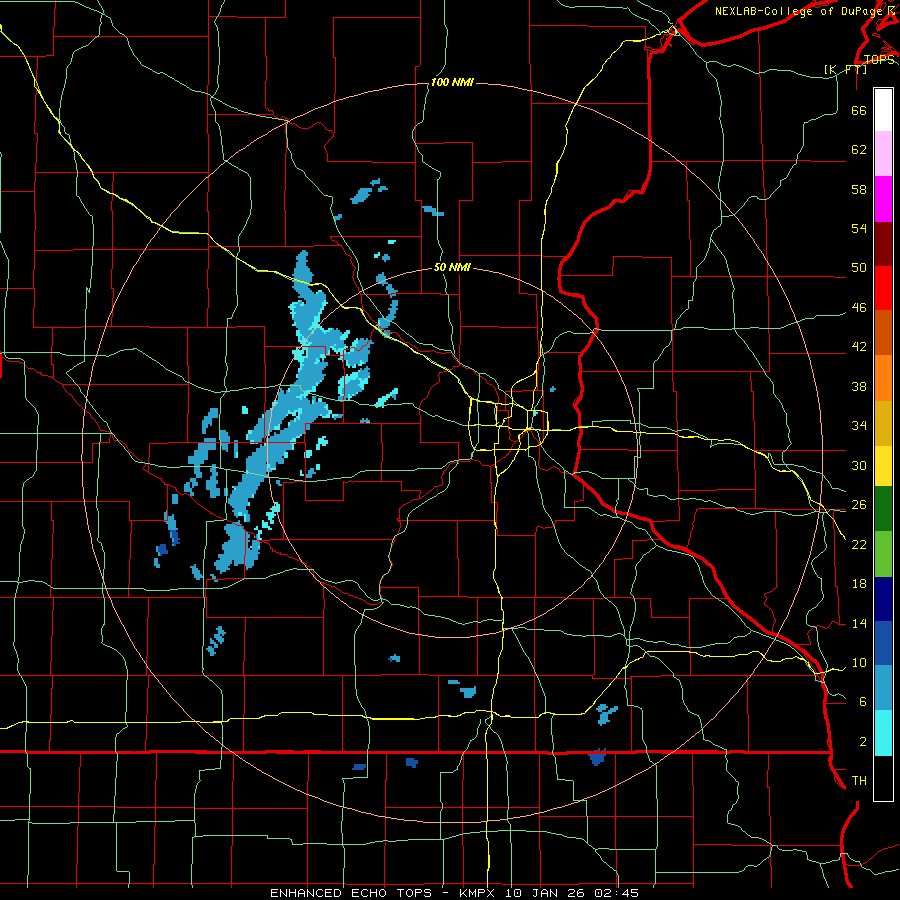This screenshot has width=900, height=900.
Task: Click the black TH legend swatch
Action: point(883,778)
